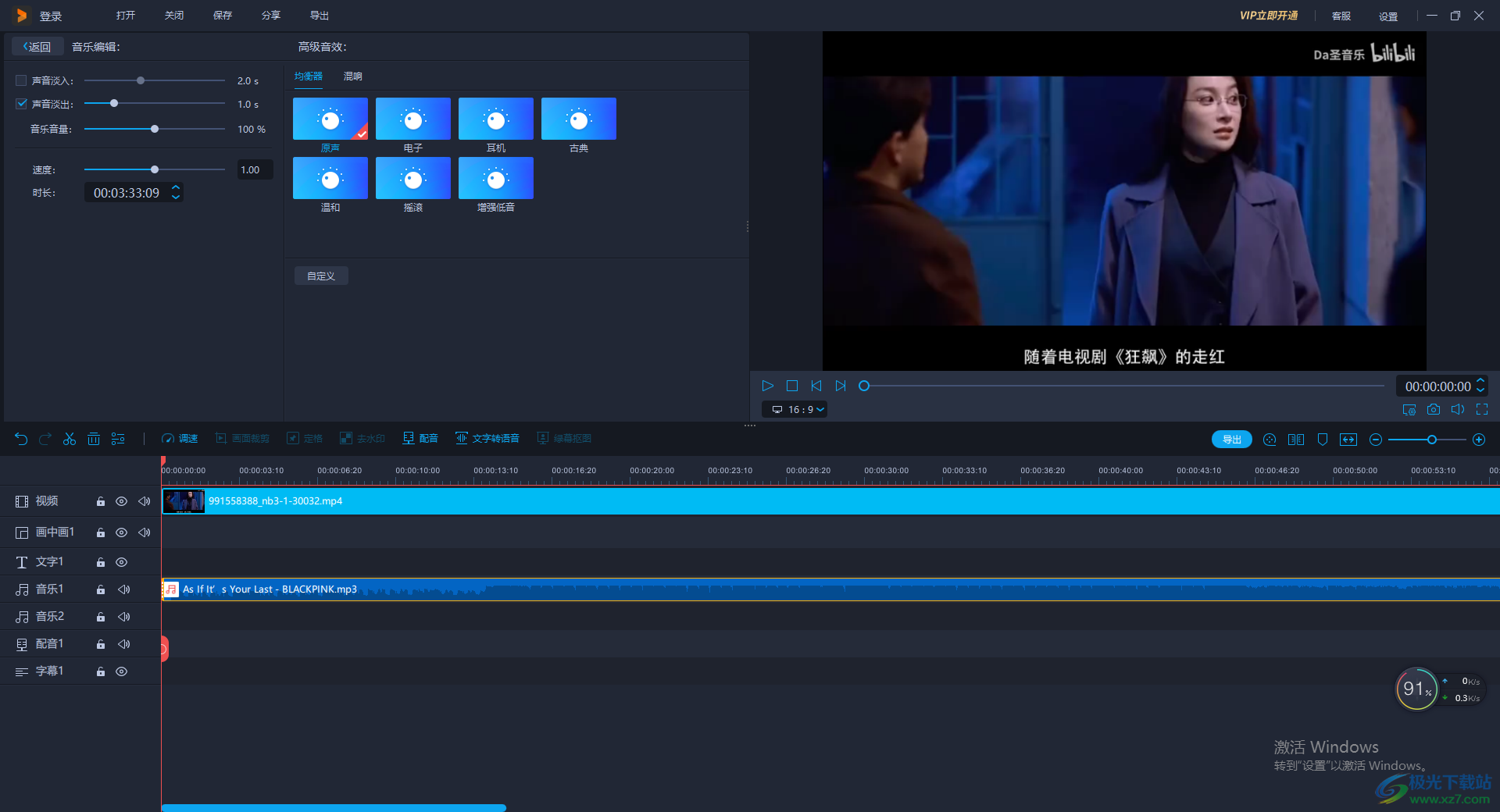The width and height of the screenshot is (1500, 812).
Task: Click the top 导出 menu item
Action: pyautogui.click(x=320, y=16)
